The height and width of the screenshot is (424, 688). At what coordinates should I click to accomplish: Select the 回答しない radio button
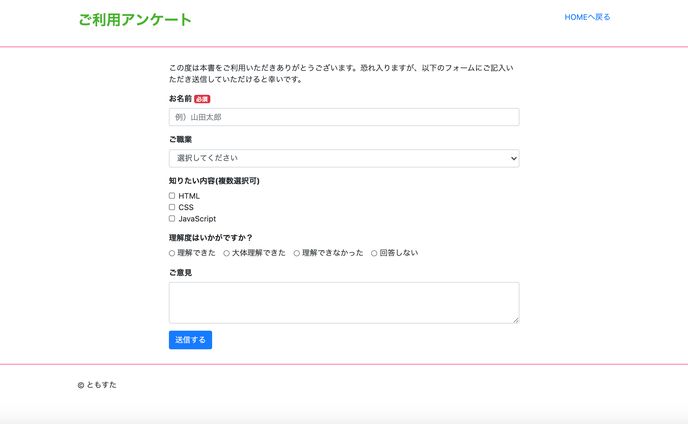[x=374, y=253]
